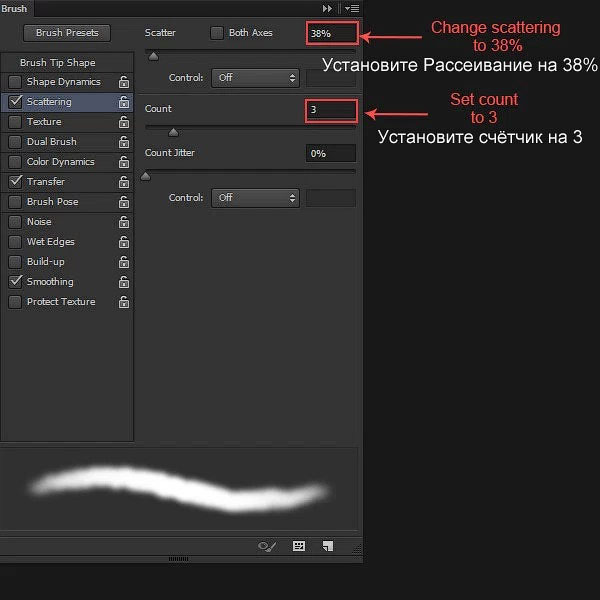Enable the Noise checkbox
Viewport: 600px width, 600px height.
coord(15,222)
